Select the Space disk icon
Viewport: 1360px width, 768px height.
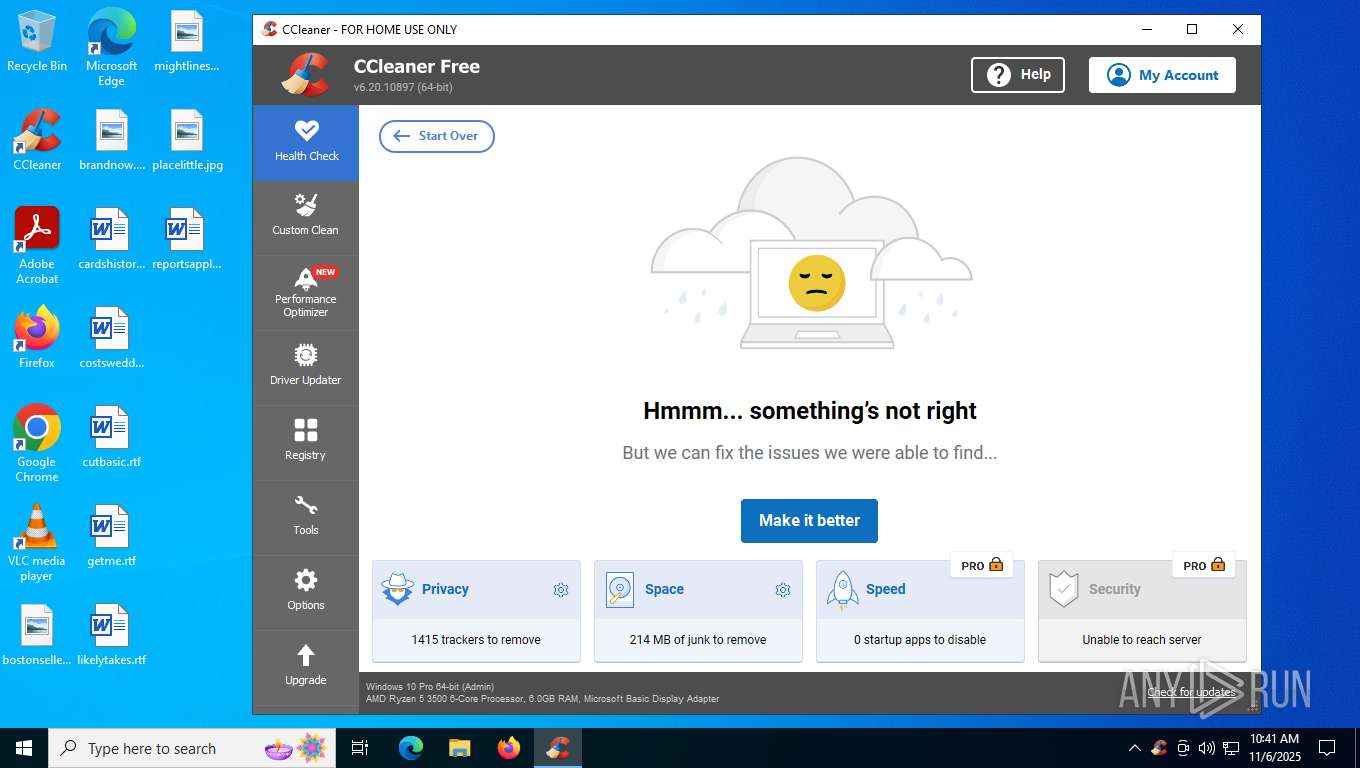[x=620, y=590]
